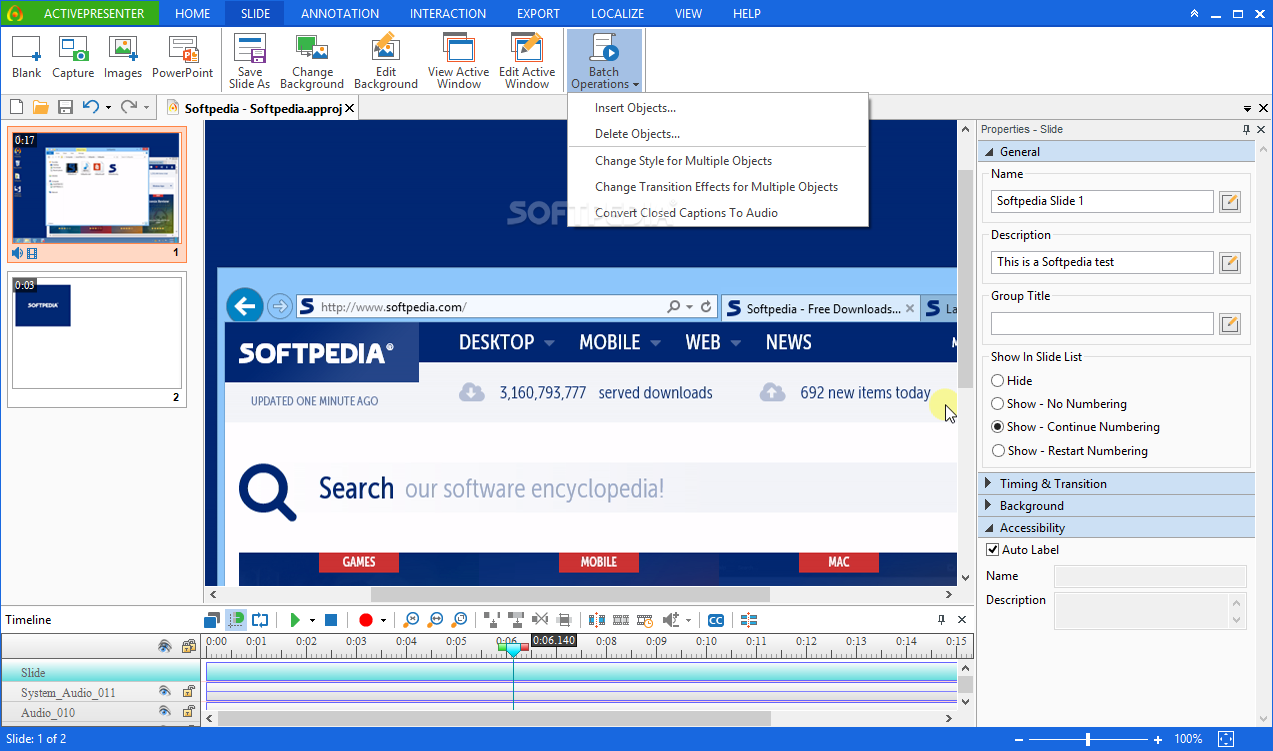Click Edit Active Window
The image size is (1273, 751).
[x=527, y=62]
